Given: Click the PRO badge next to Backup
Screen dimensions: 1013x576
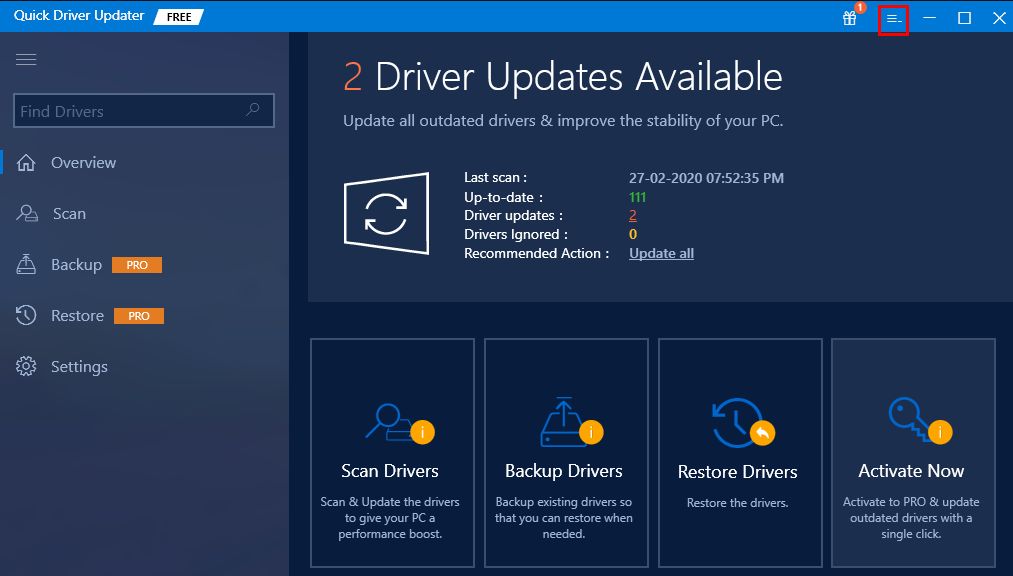Looking at the screenshot, I should point(137,265).
